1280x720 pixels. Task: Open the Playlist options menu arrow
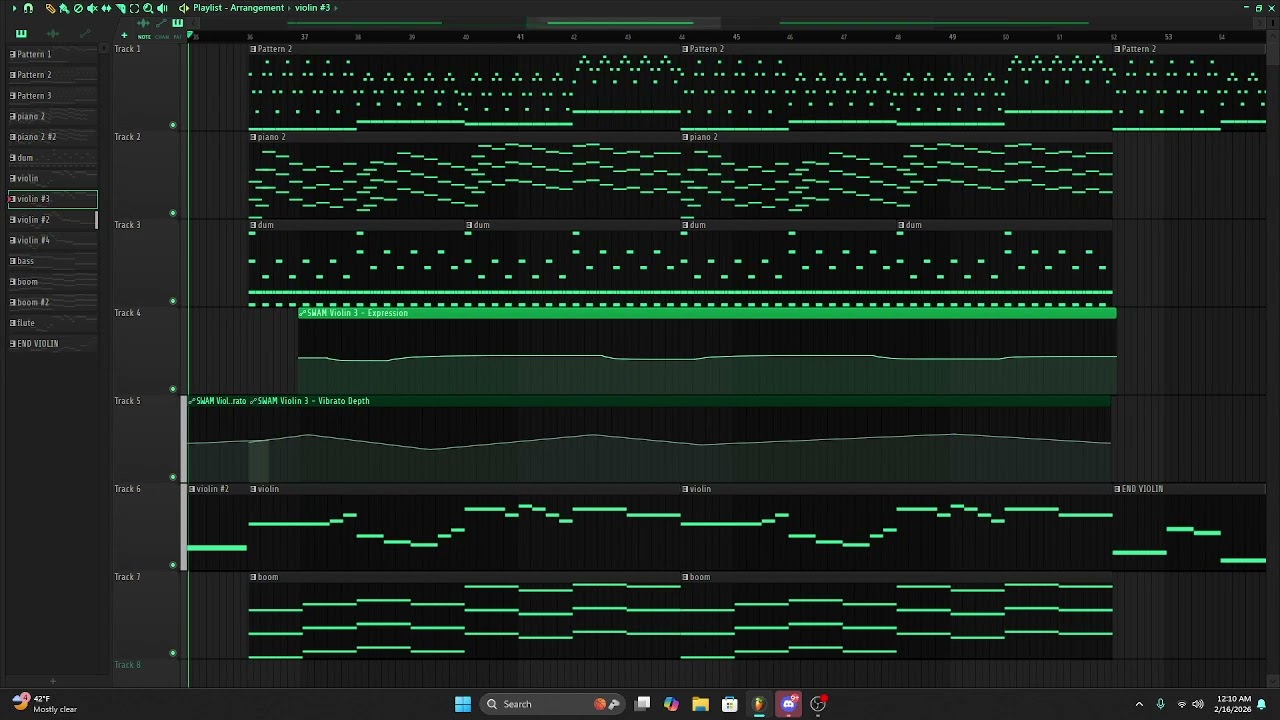14,8
